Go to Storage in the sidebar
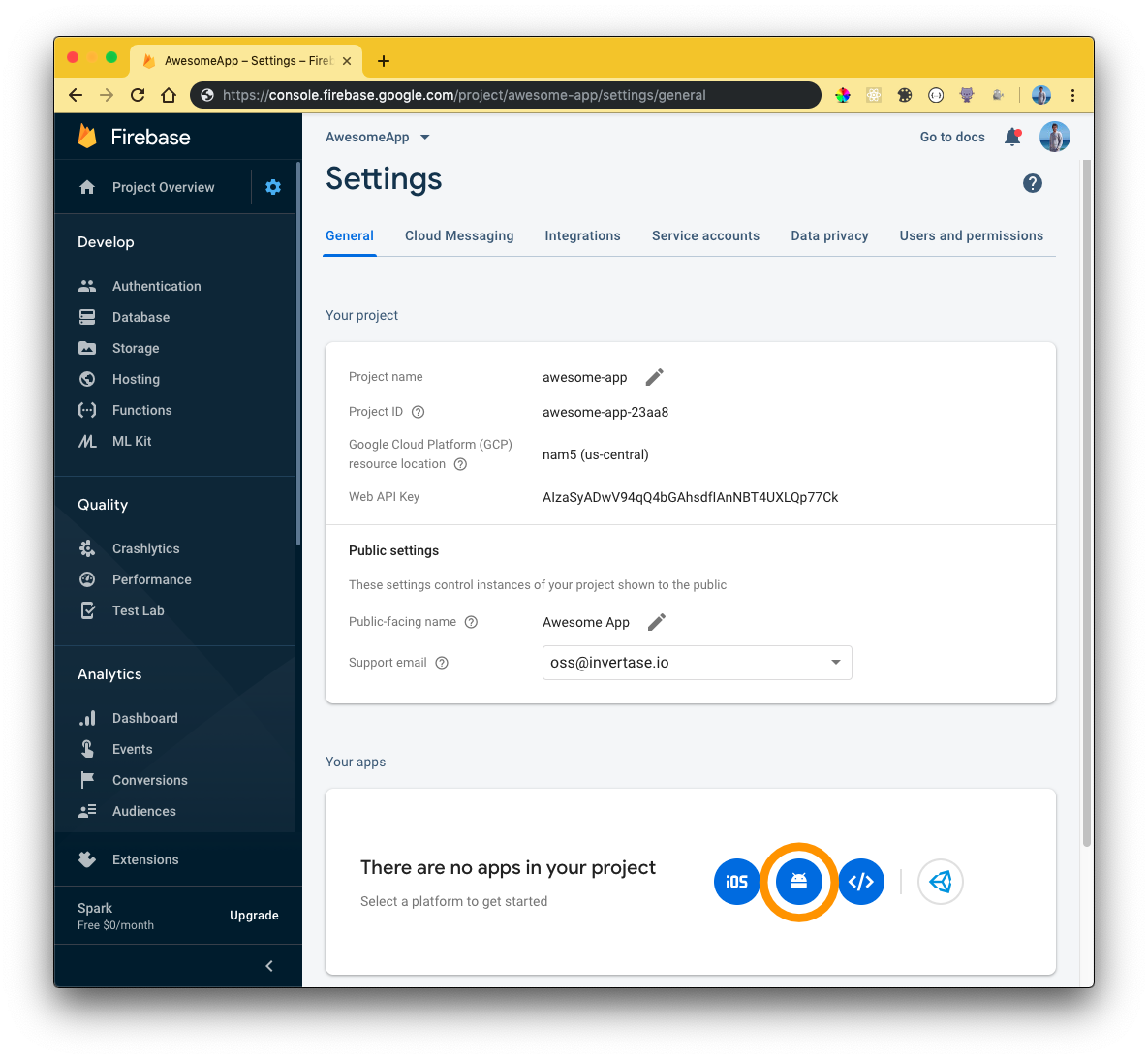 [x=136, y=348]
